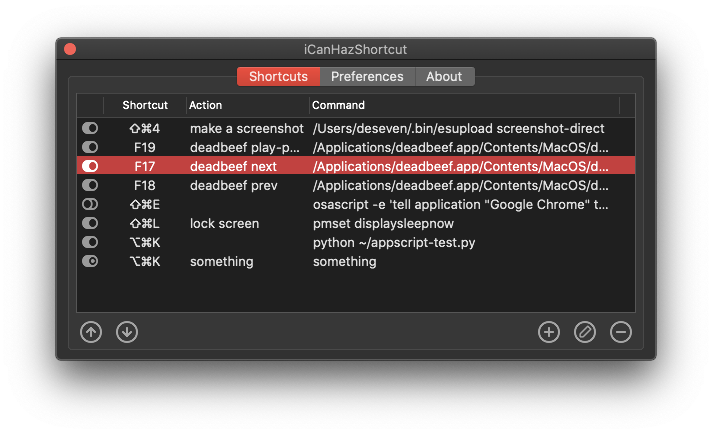Screen dimensions: 712x434
Task: Enable the osascript Google Chrome shortcut
Action: 90,204
